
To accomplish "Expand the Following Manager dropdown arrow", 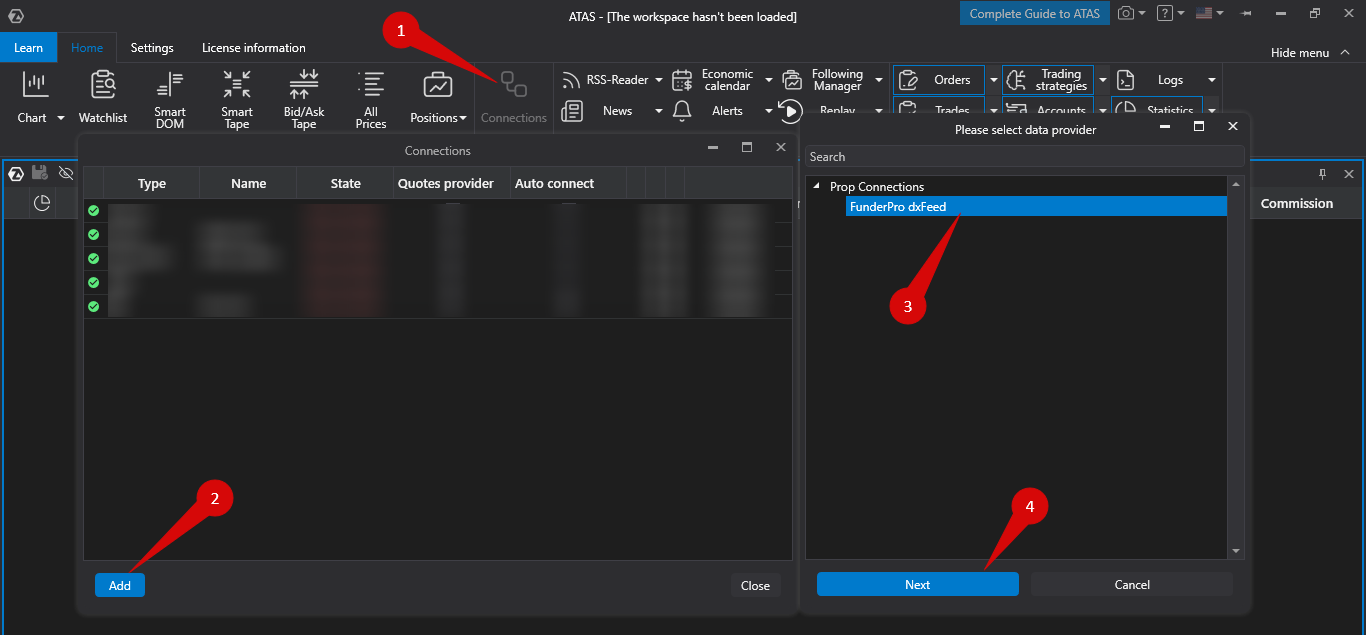I will point(879,80).
